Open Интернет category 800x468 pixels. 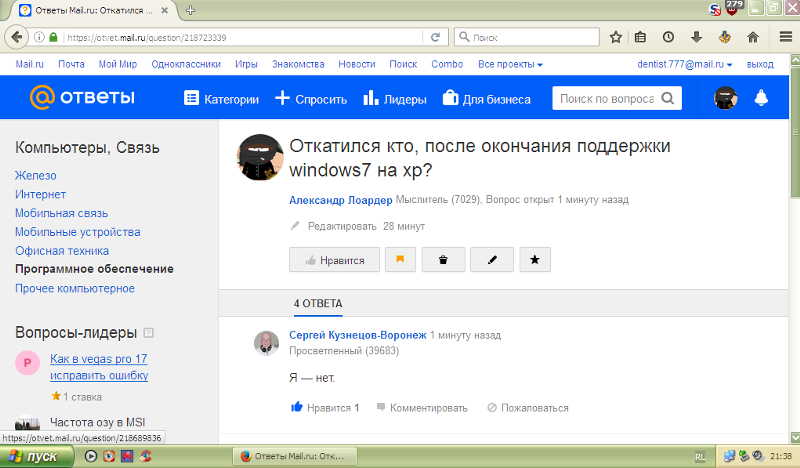[x=40, y=194]
